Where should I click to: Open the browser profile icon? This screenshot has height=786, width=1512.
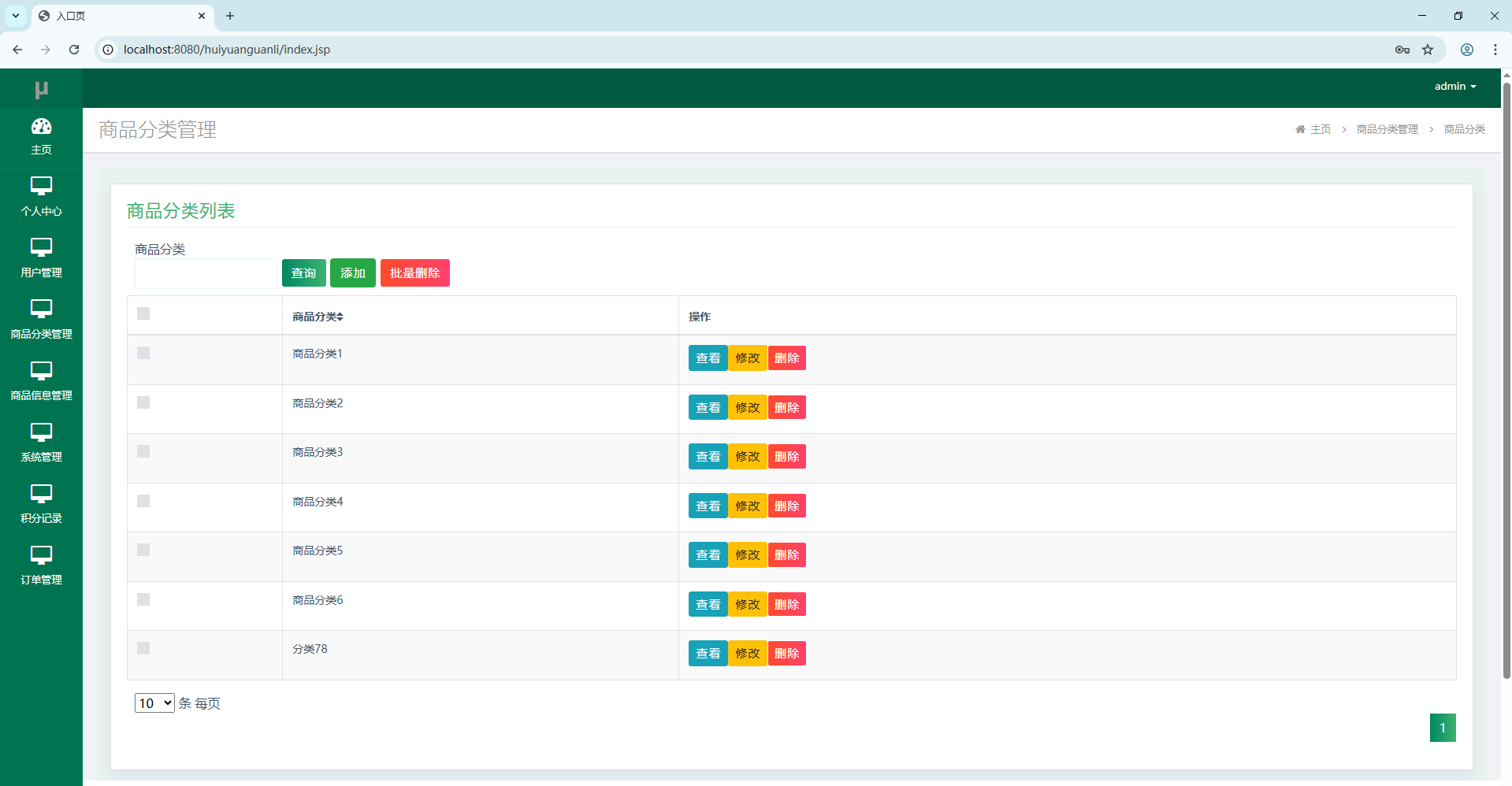[x=1467, y=50]
